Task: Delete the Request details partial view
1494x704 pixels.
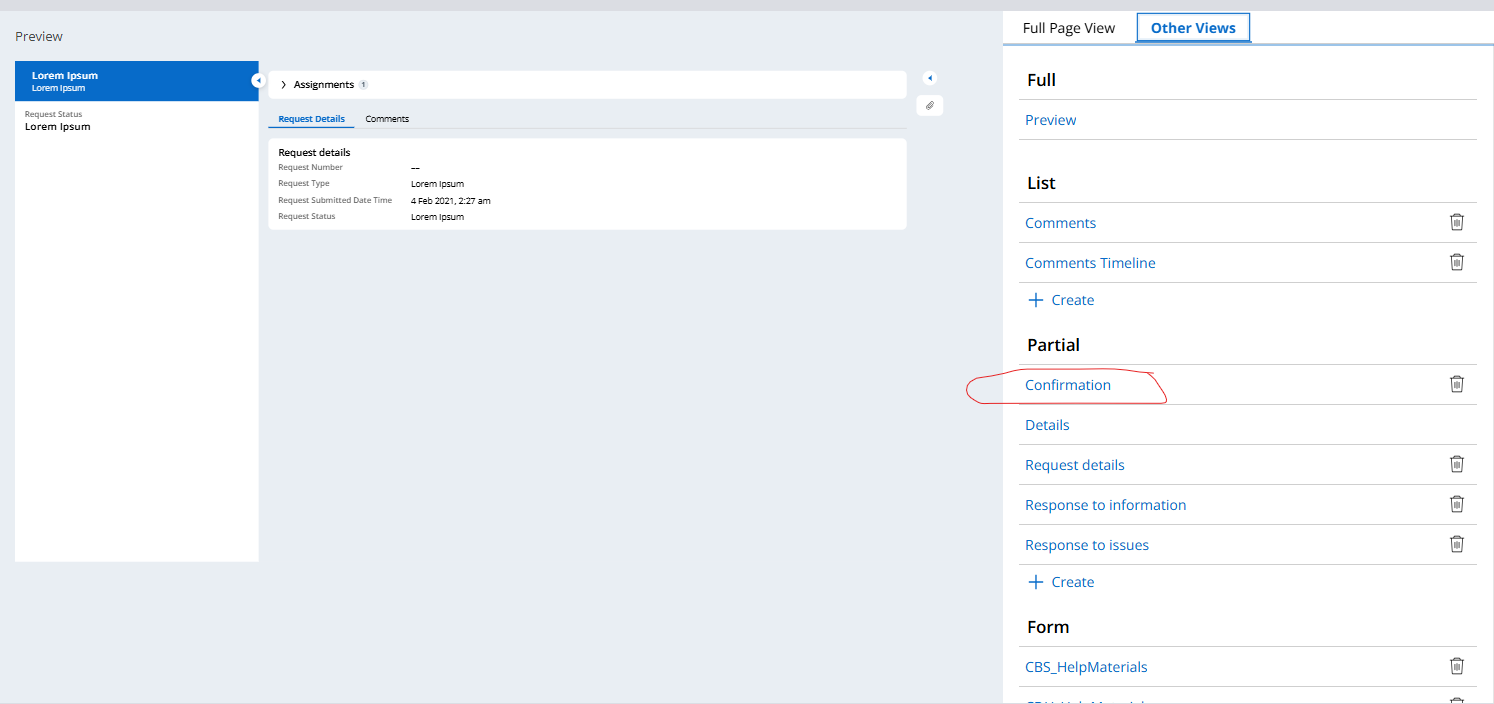Action: (x=1456, y=464)
